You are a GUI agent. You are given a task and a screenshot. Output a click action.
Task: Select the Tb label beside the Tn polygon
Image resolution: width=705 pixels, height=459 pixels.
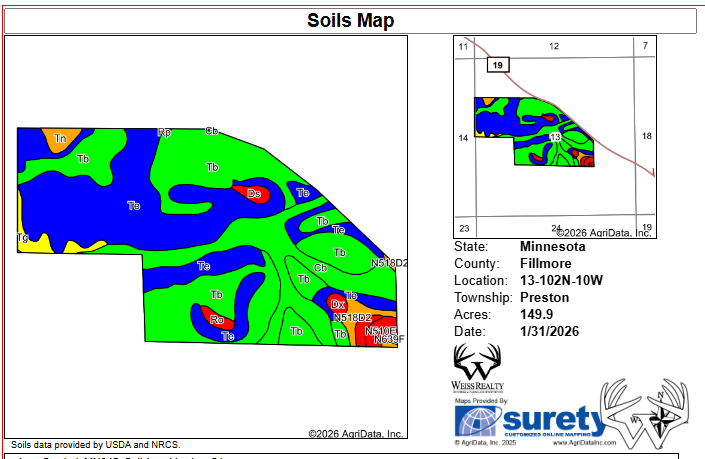83,159
